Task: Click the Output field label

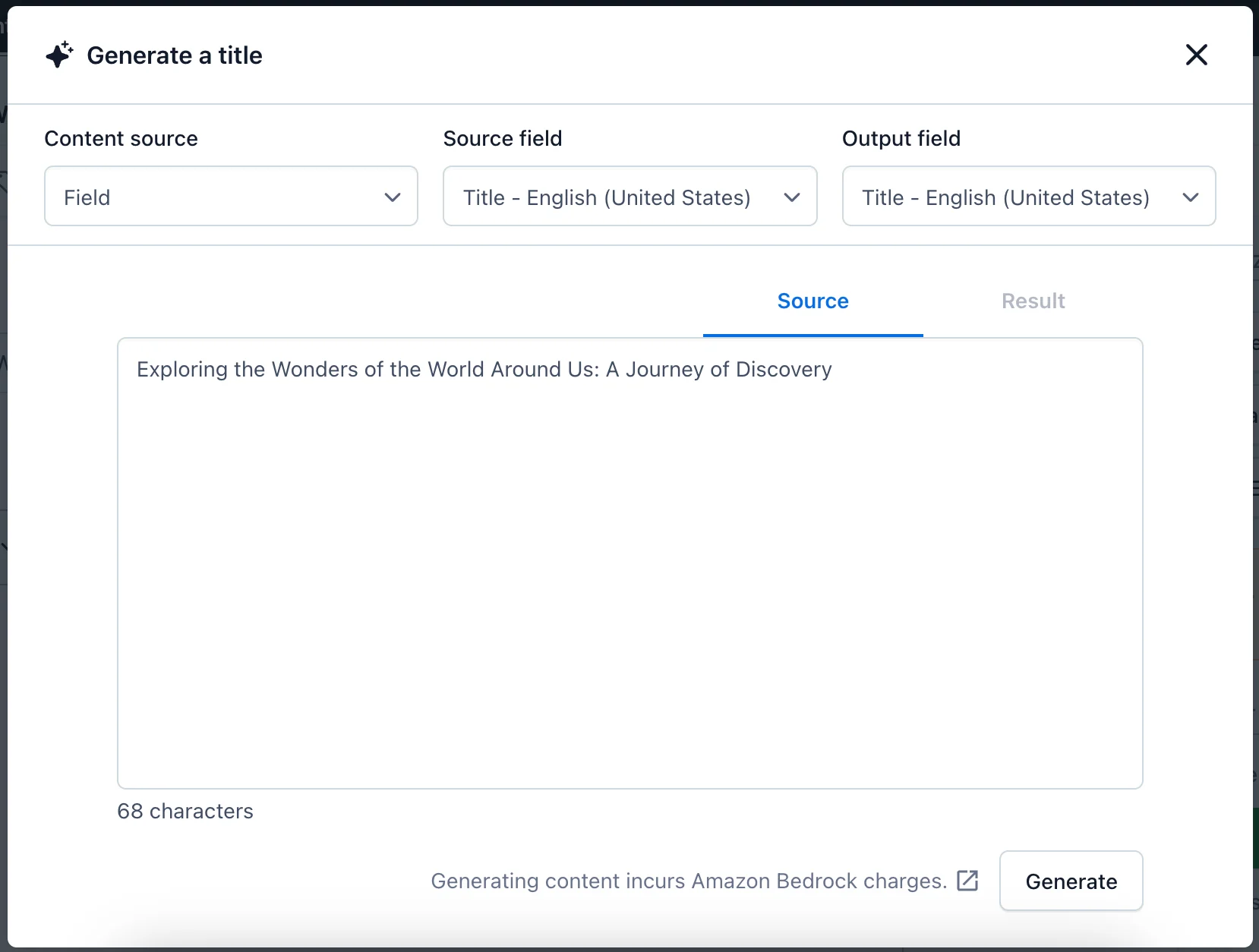Action: pos(901,139)
